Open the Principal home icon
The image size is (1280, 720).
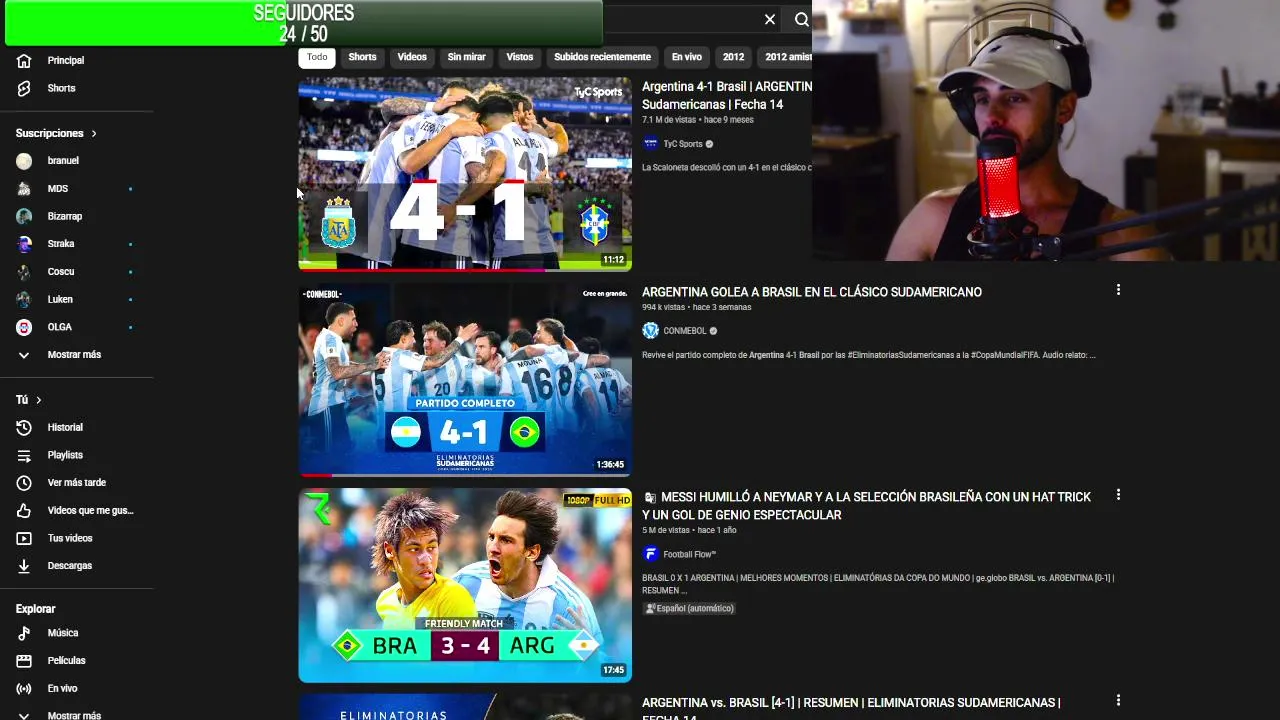(24, 60)
